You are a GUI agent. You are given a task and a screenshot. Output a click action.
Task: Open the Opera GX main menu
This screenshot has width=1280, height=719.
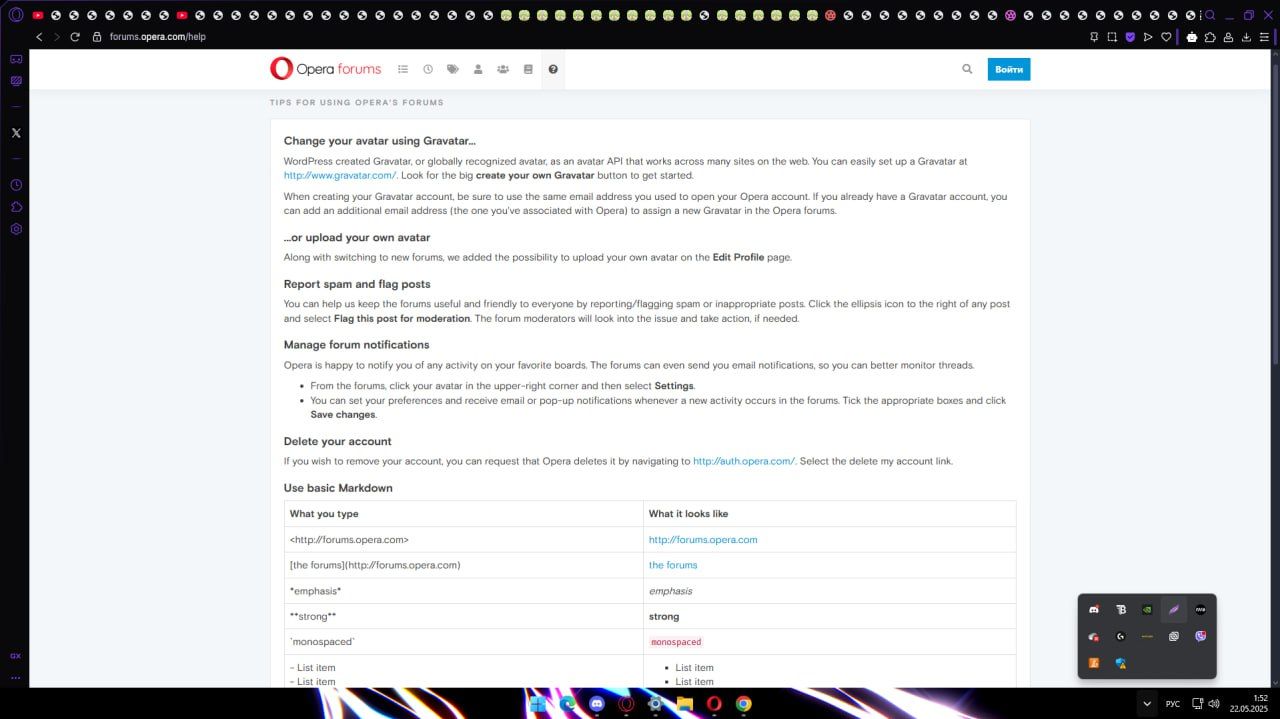(x=16, y=15)
